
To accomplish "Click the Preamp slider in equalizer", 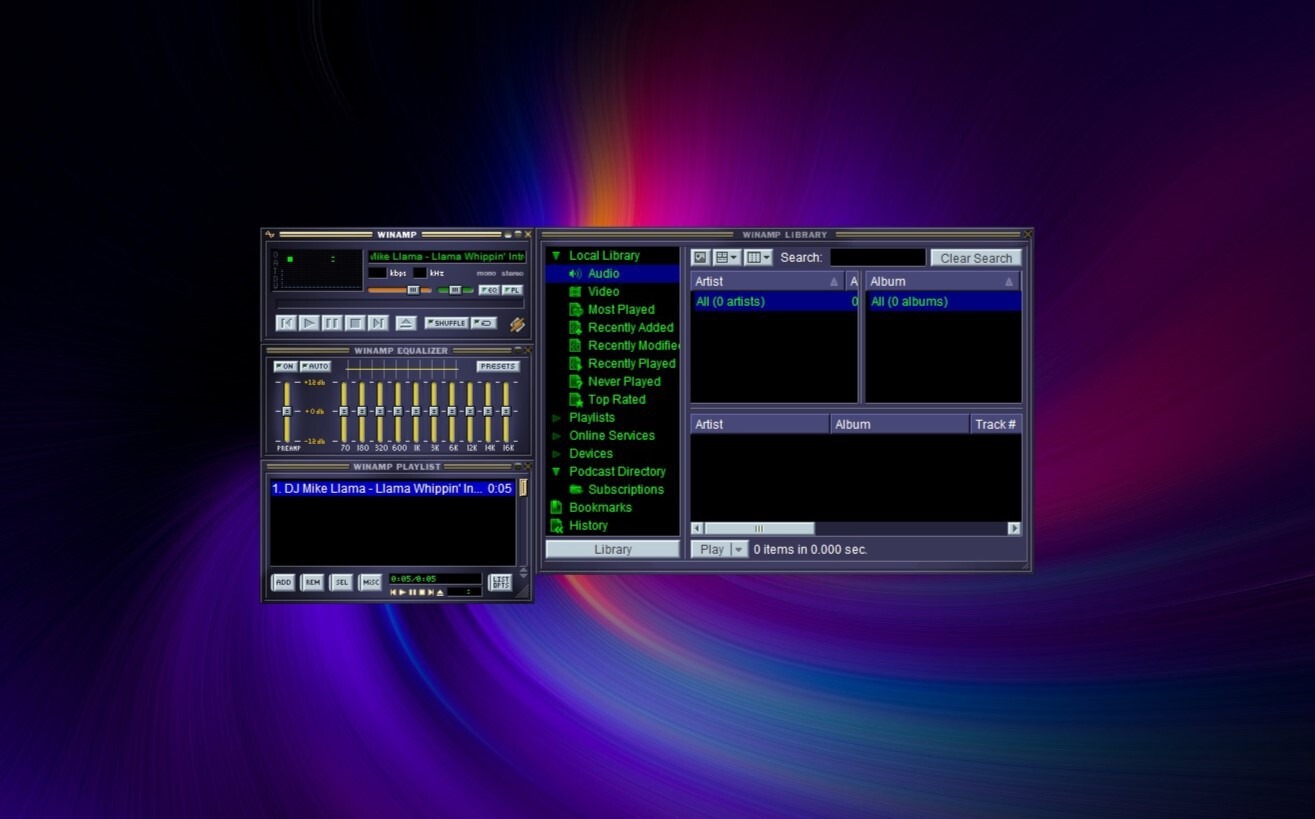I will tap(286, 411).
